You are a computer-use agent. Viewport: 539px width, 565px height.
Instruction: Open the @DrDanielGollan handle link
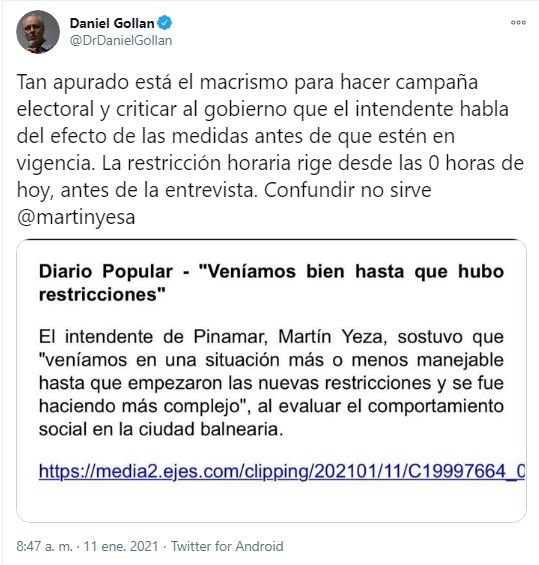121,41
